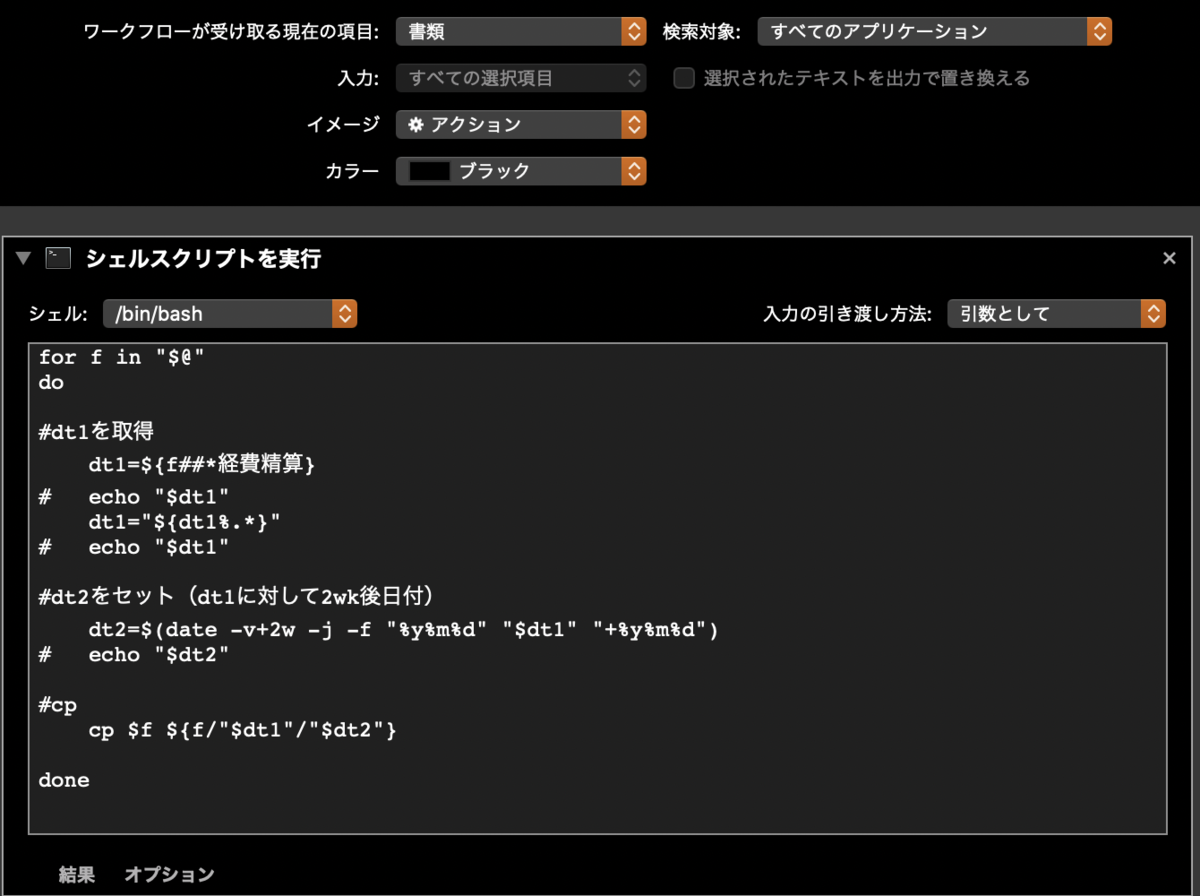Open the disabled すべての選択項目 input dropdown
1200x896 pixels.
click(521, 78)
